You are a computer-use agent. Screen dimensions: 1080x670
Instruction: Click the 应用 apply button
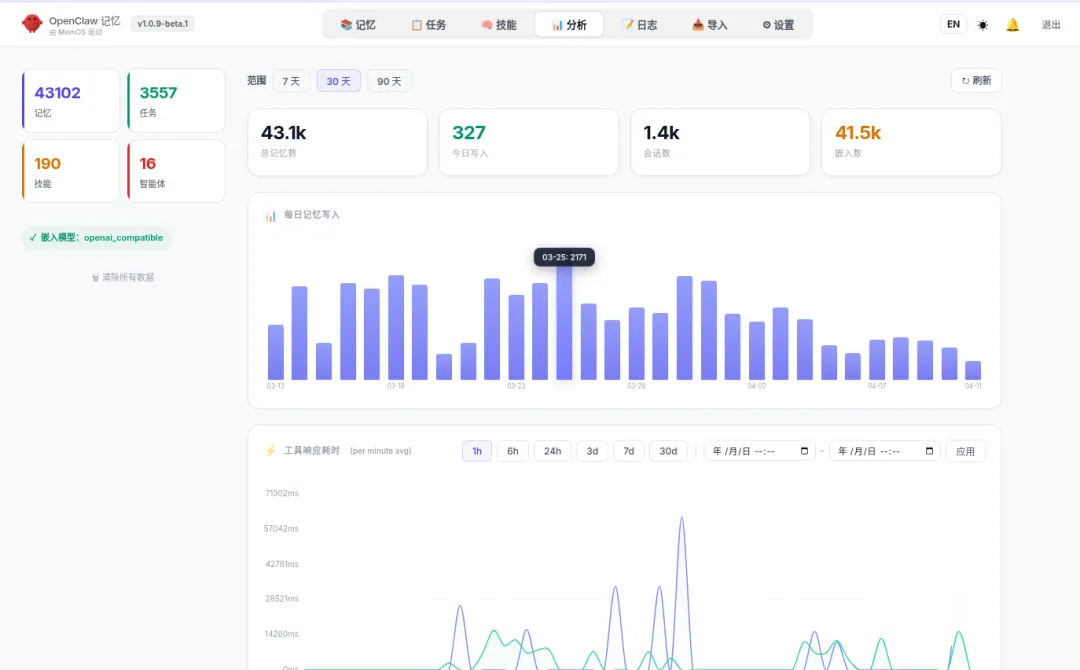pyautogui.click(x=965, y=451)
